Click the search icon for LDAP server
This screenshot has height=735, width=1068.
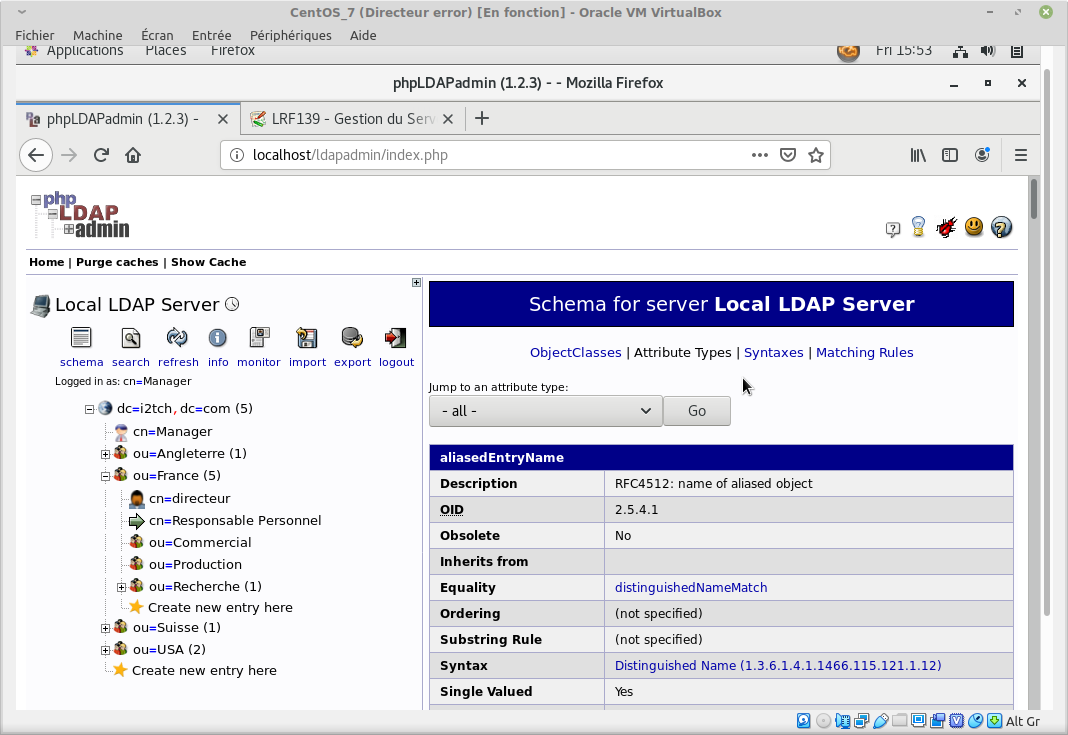(130, 338)
